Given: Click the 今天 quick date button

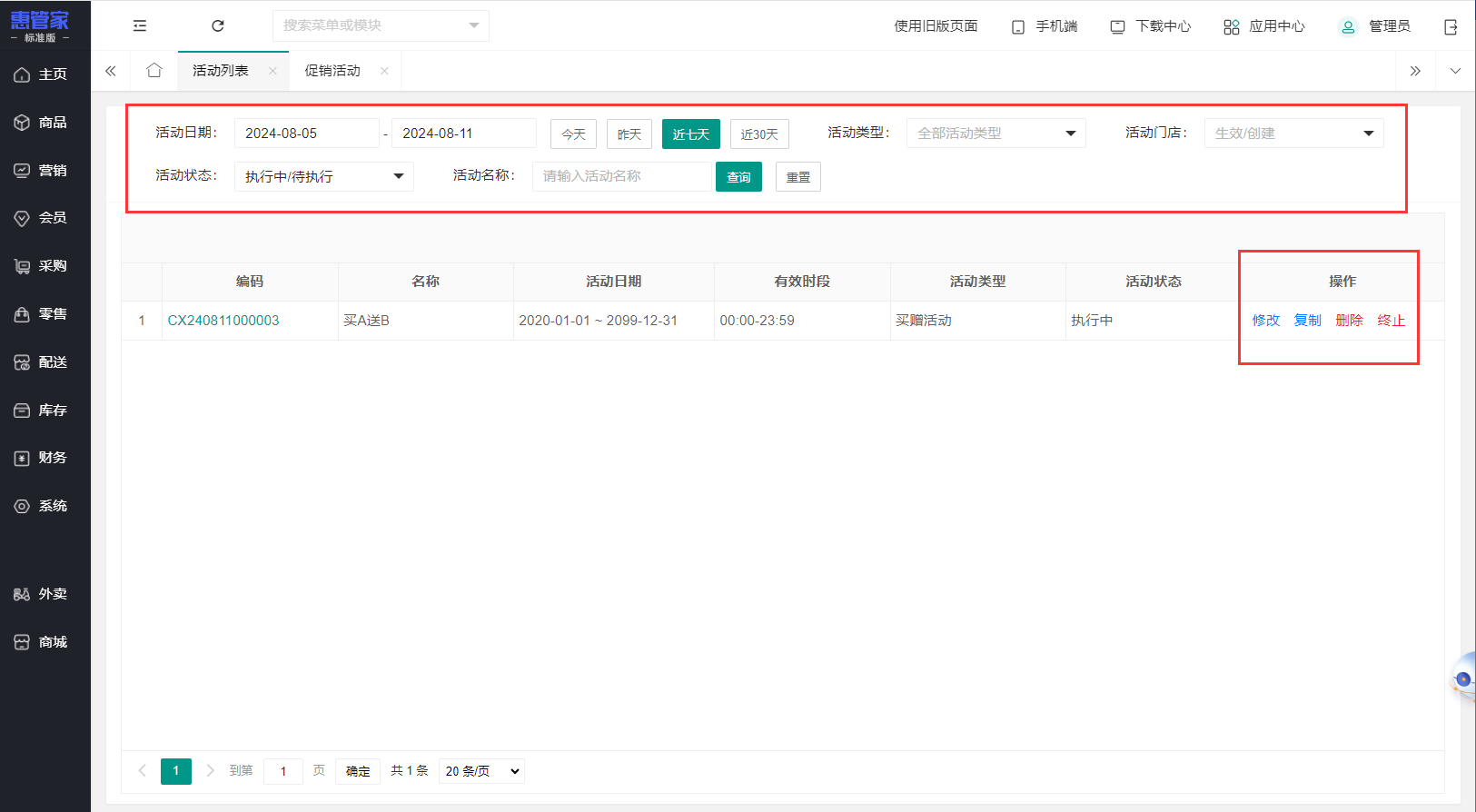Looking at the screenshot, I should tap(573, 134).
